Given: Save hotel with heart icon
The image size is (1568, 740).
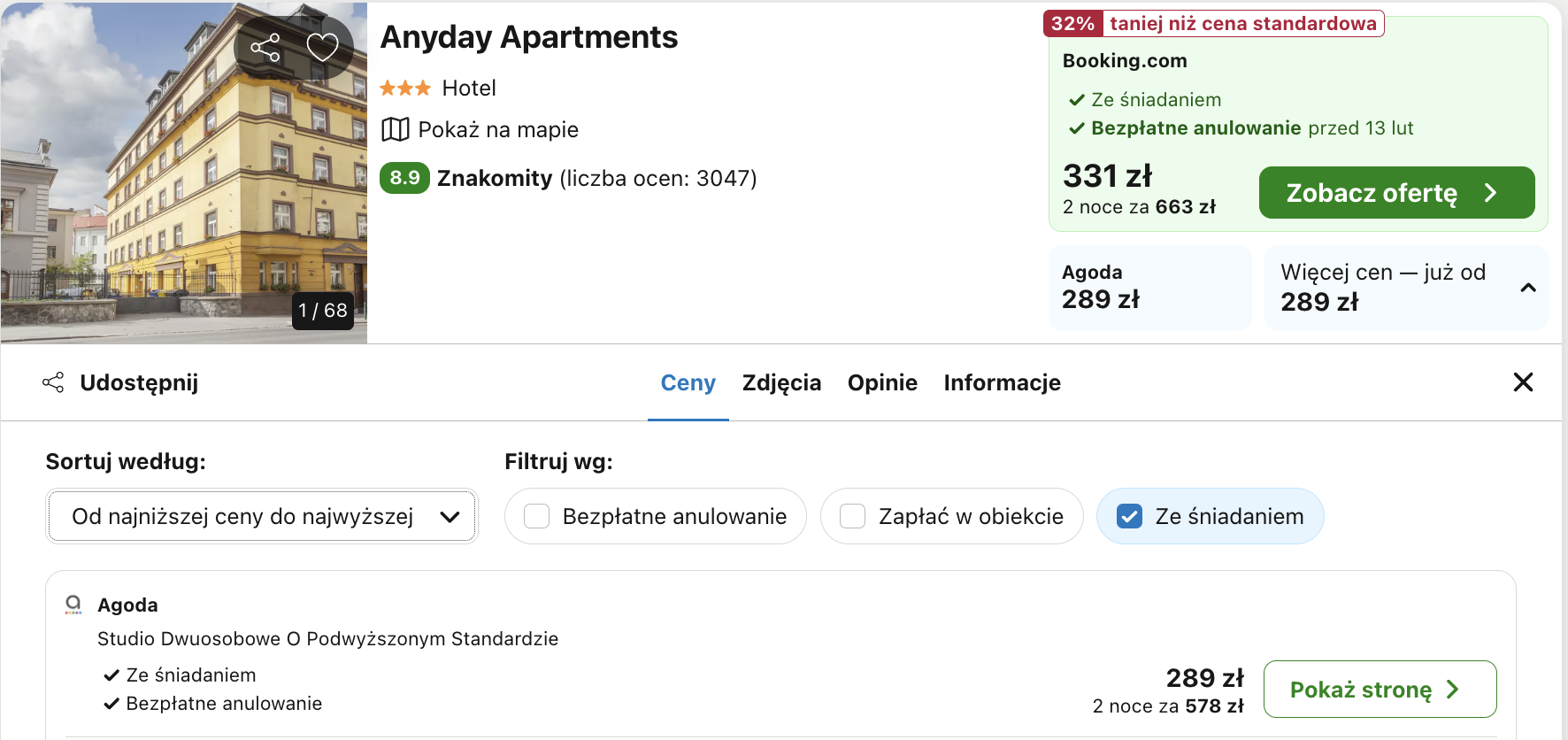Looking at the screenshot, I should click(322, 47).
